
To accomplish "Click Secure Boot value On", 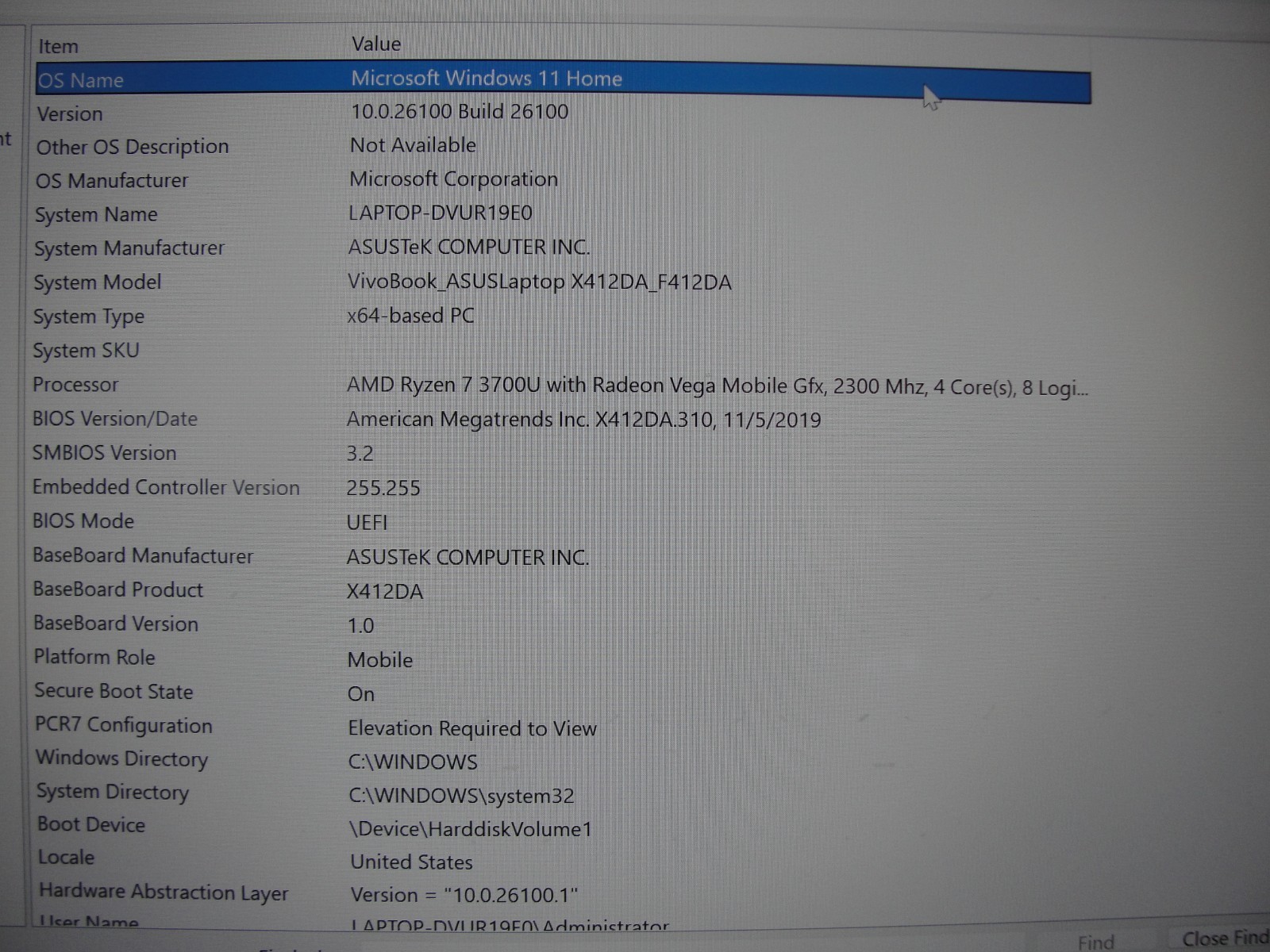I will click(x=361, y=695).
